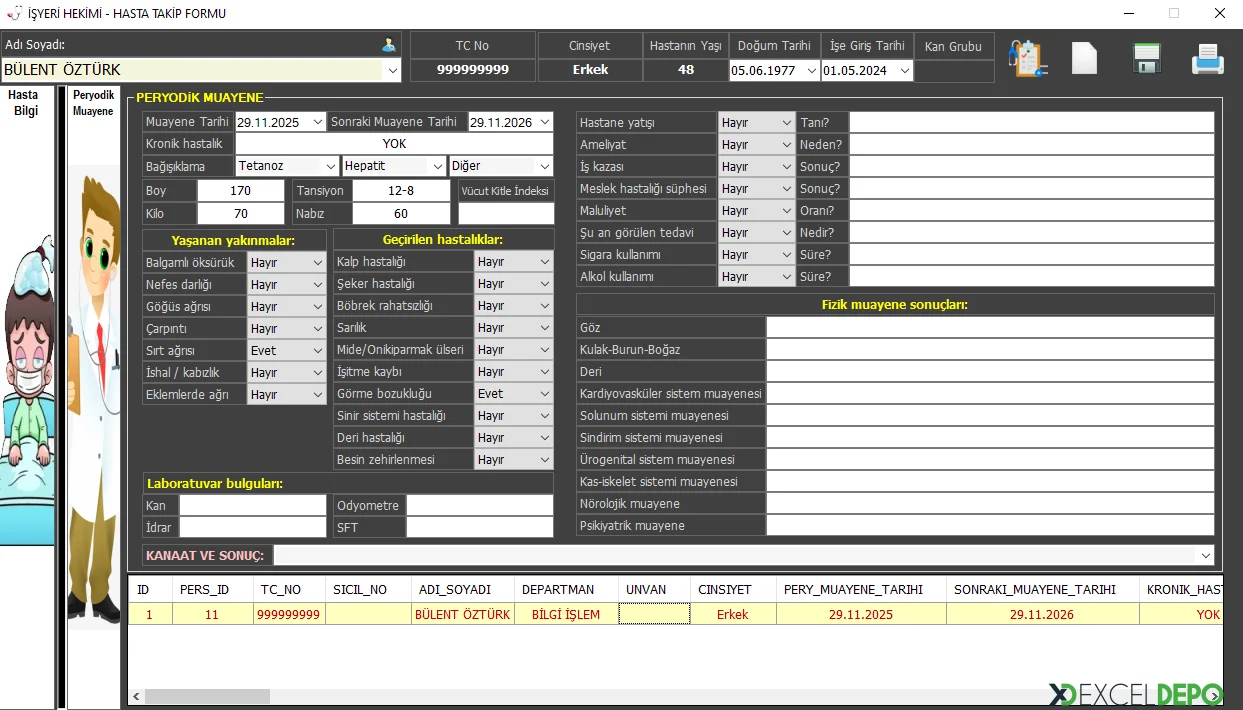Save the form using the floppy disk icon

[x=1146, y=59]
